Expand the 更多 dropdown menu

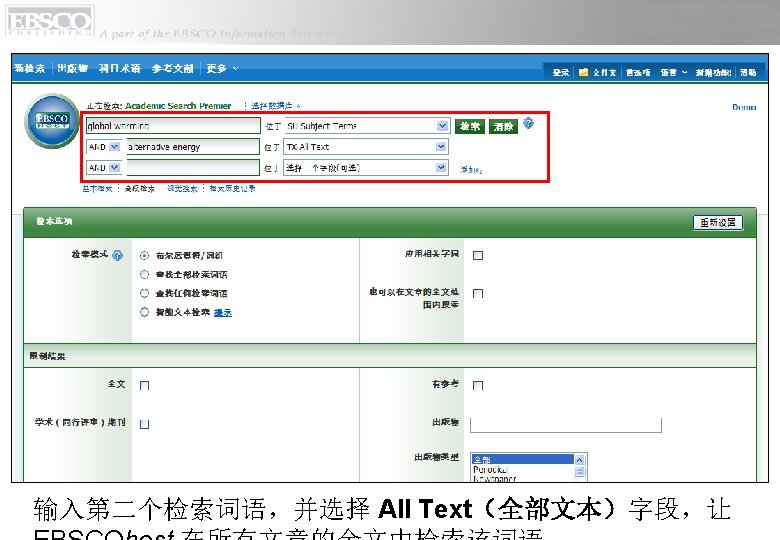click(x=222, y=69)
